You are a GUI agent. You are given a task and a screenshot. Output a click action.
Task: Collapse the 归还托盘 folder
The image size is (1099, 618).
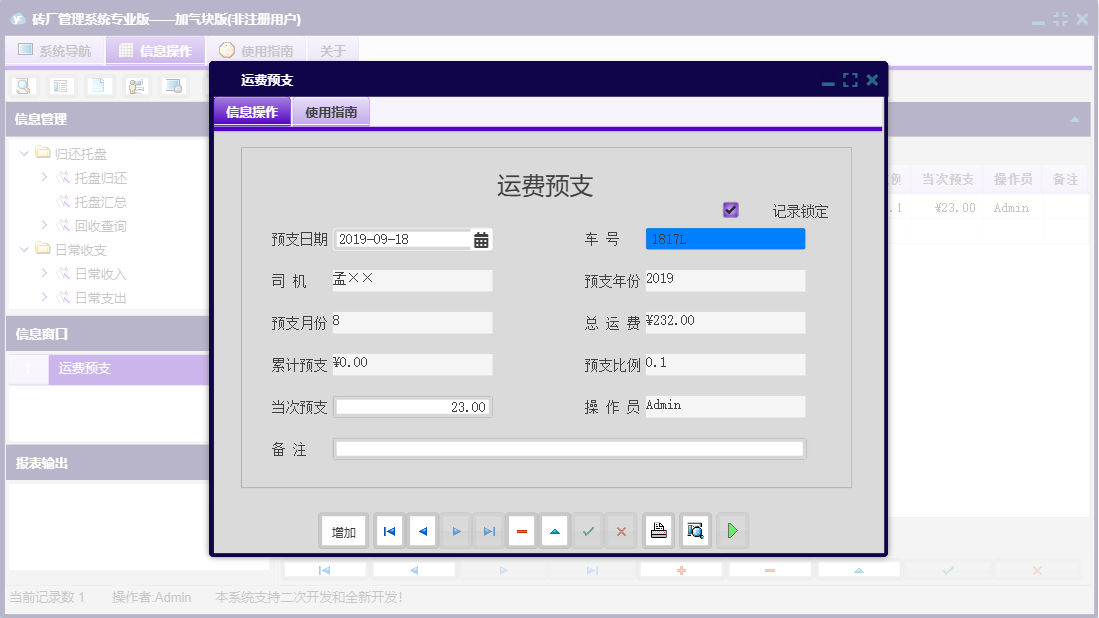tap(23, 153)
